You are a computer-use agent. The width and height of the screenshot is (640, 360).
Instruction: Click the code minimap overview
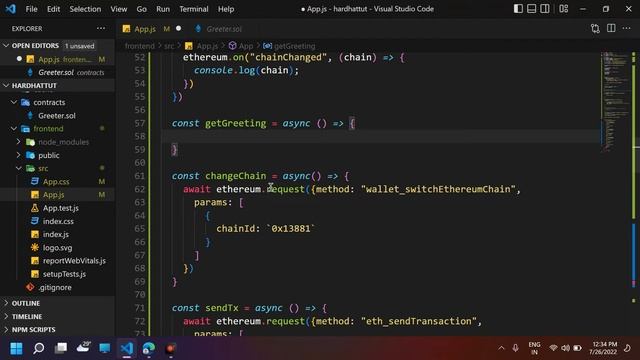tap(616, 102)
